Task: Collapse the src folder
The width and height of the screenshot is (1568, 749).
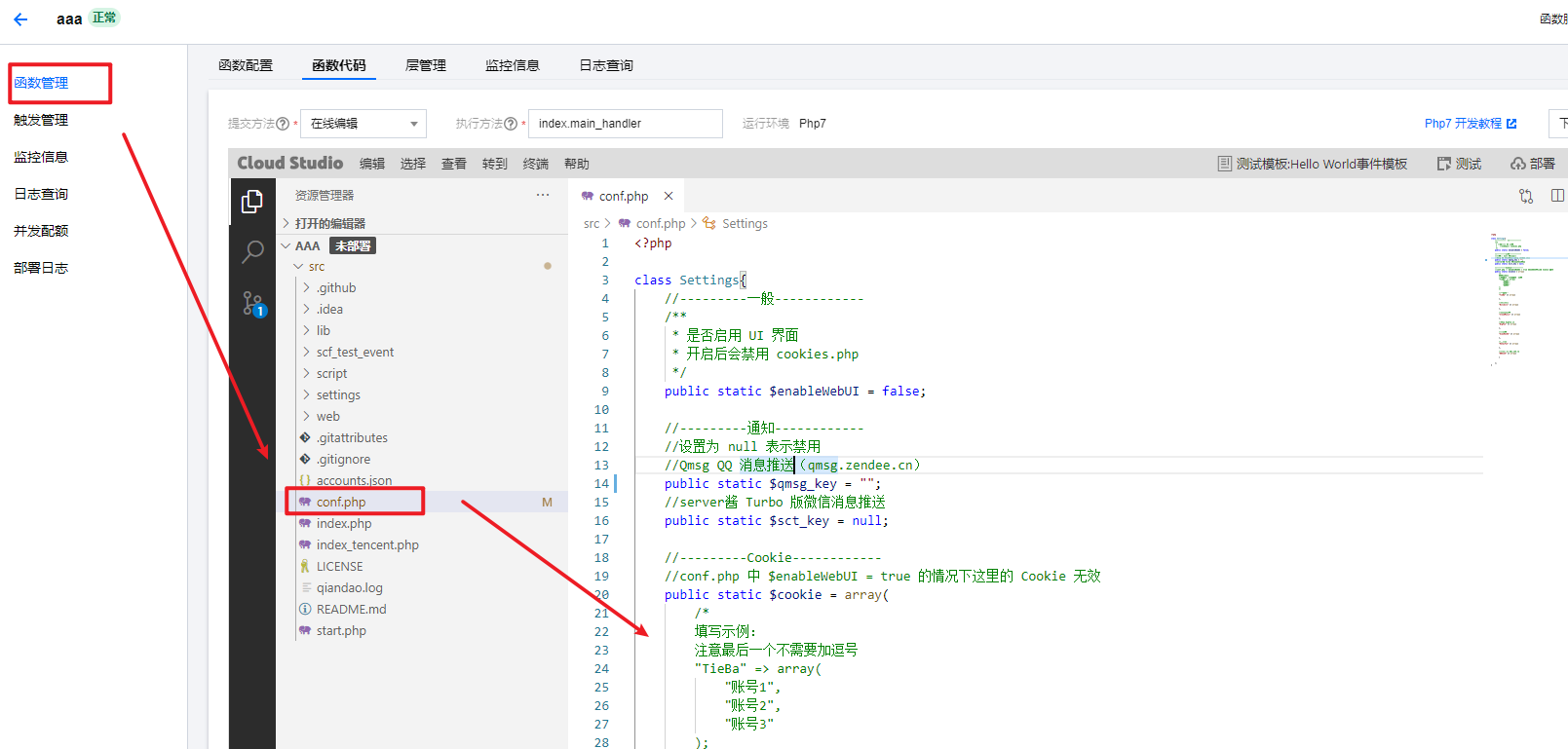Action: click(x=422, y=266)
